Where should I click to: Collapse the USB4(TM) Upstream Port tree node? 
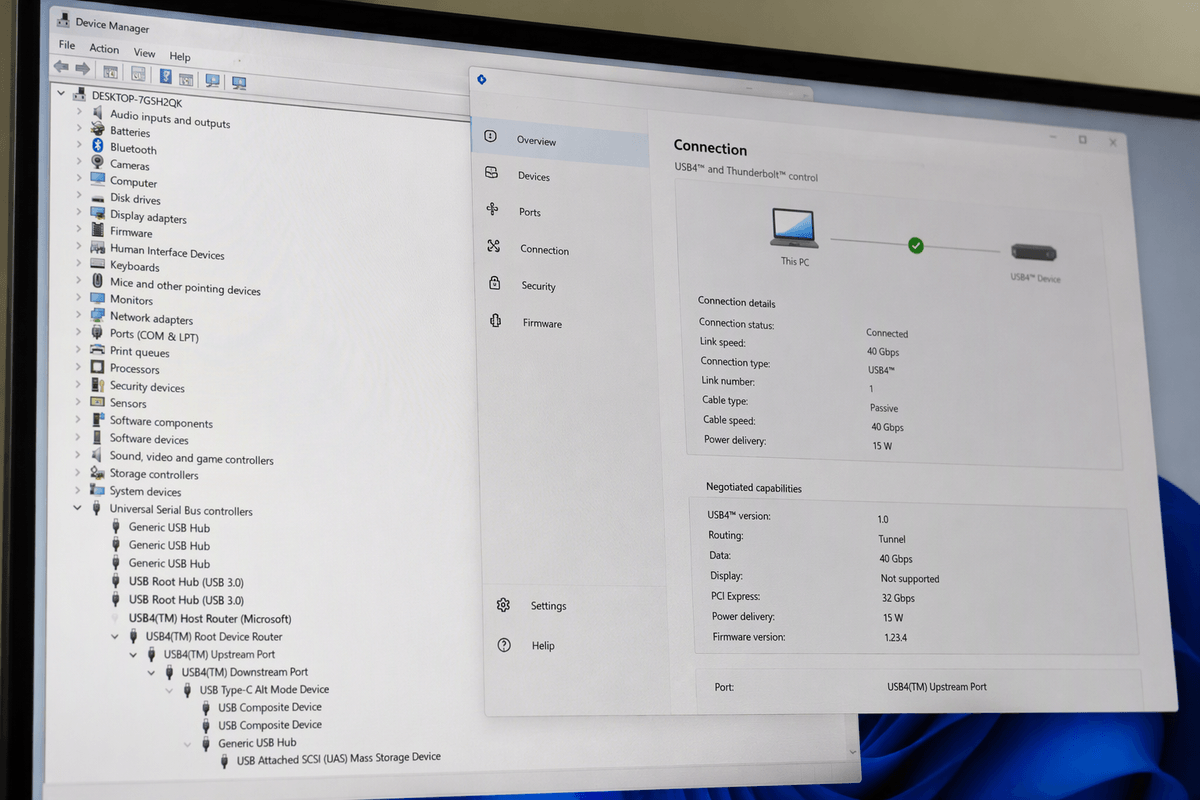tap(134, 653)
